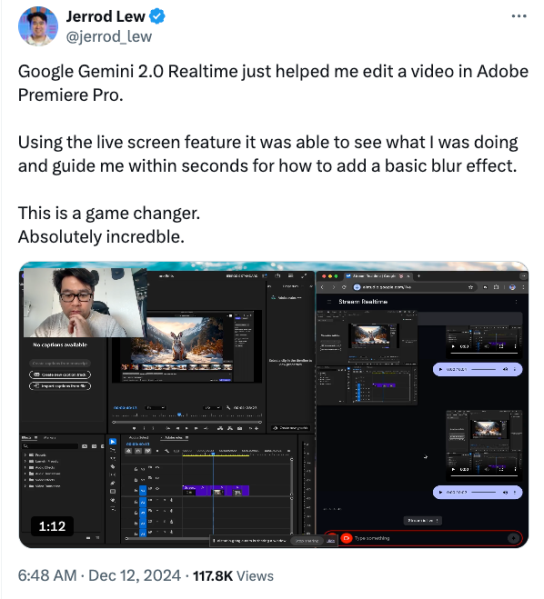
Task: Click Import captions from file button
Action: tap(60, 386)
